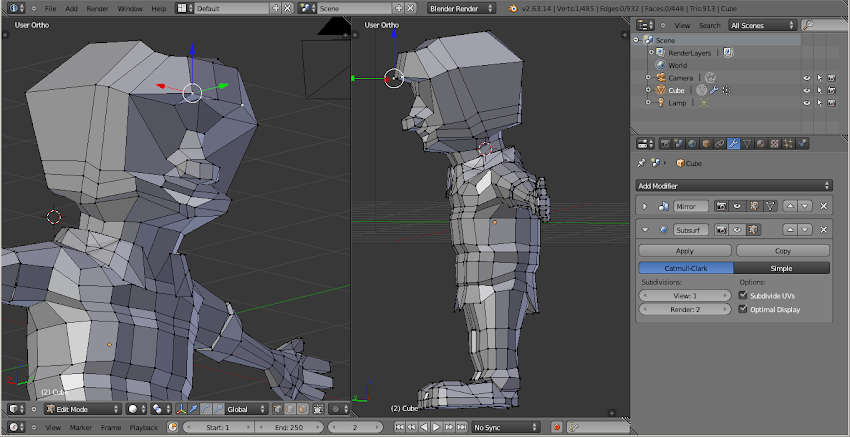850x437 pixels.
Task: Remove the Mirror modifier with X
Action: coord(823,206)
